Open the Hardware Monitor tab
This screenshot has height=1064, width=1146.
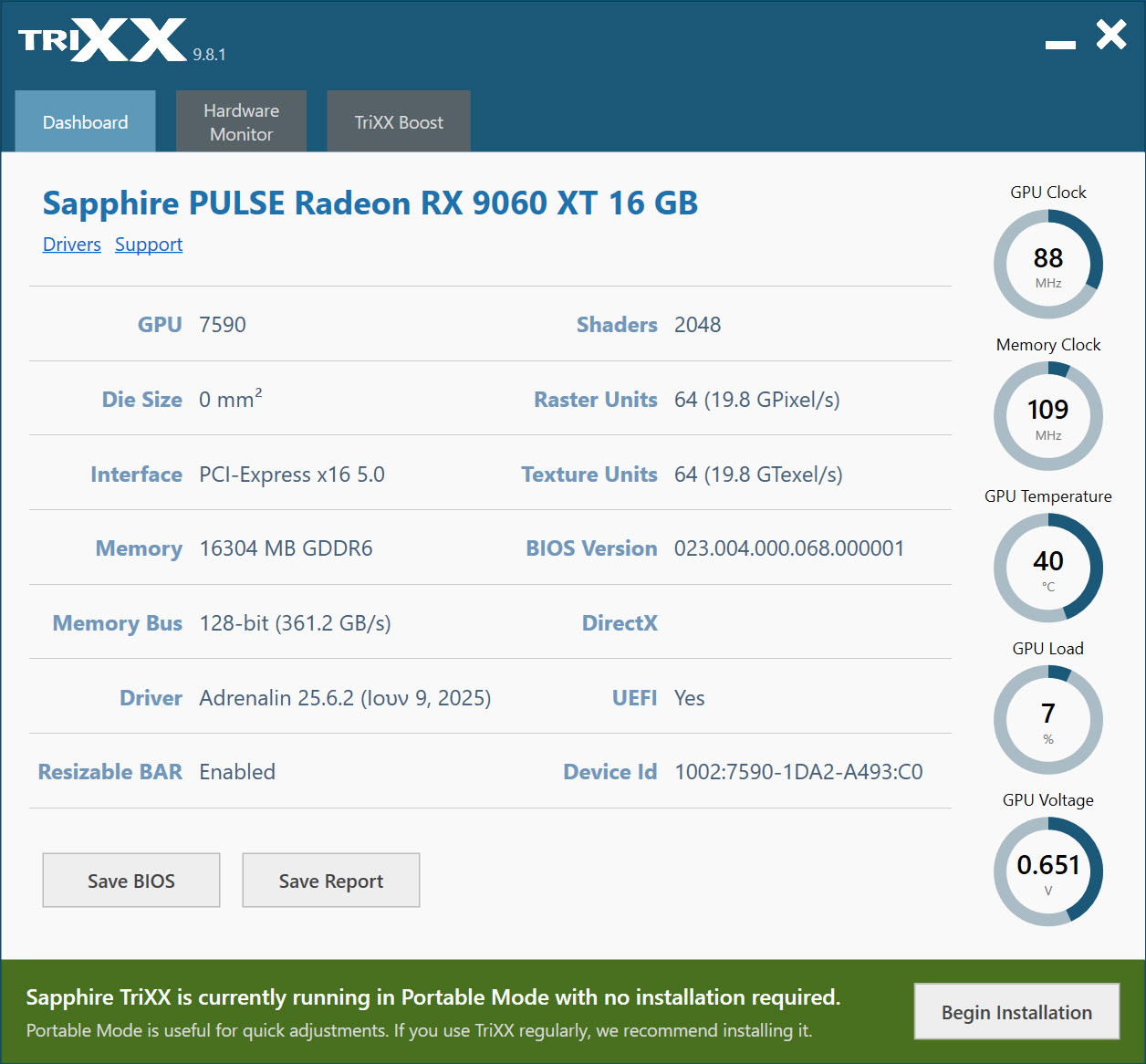(241, 121)
